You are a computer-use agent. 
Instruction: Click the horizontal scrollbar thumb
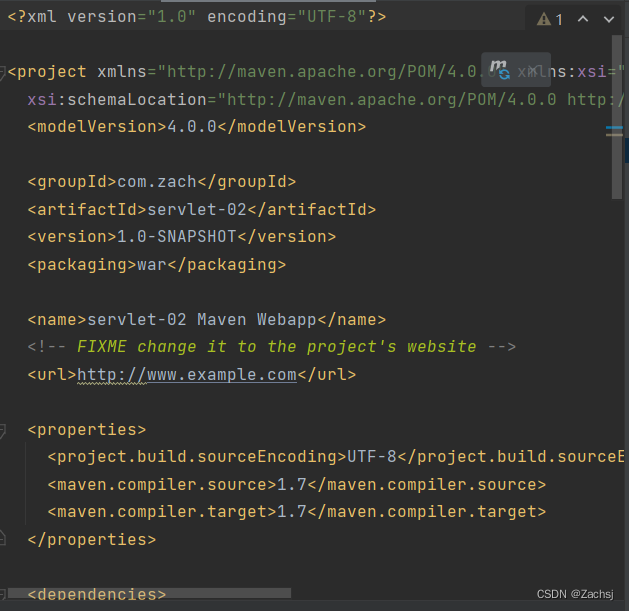149,593
